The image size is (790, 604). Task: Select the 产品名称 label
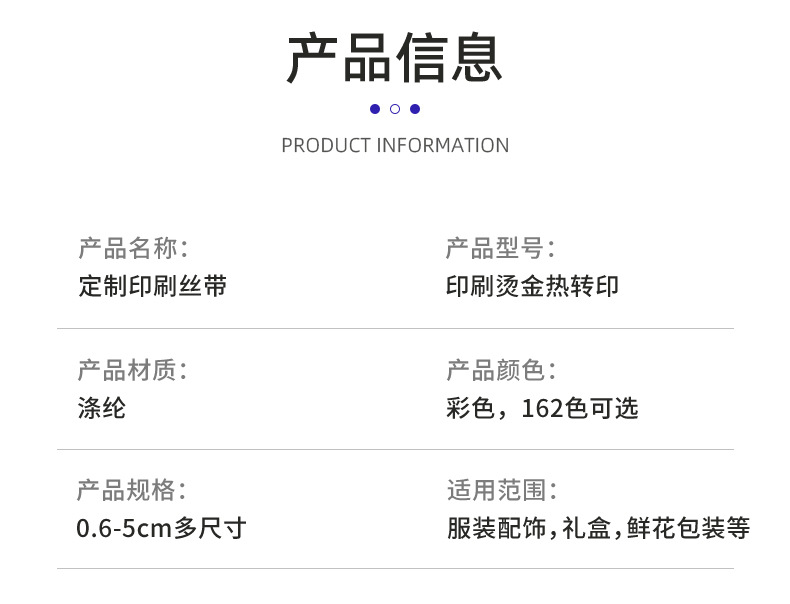point(133,248)
